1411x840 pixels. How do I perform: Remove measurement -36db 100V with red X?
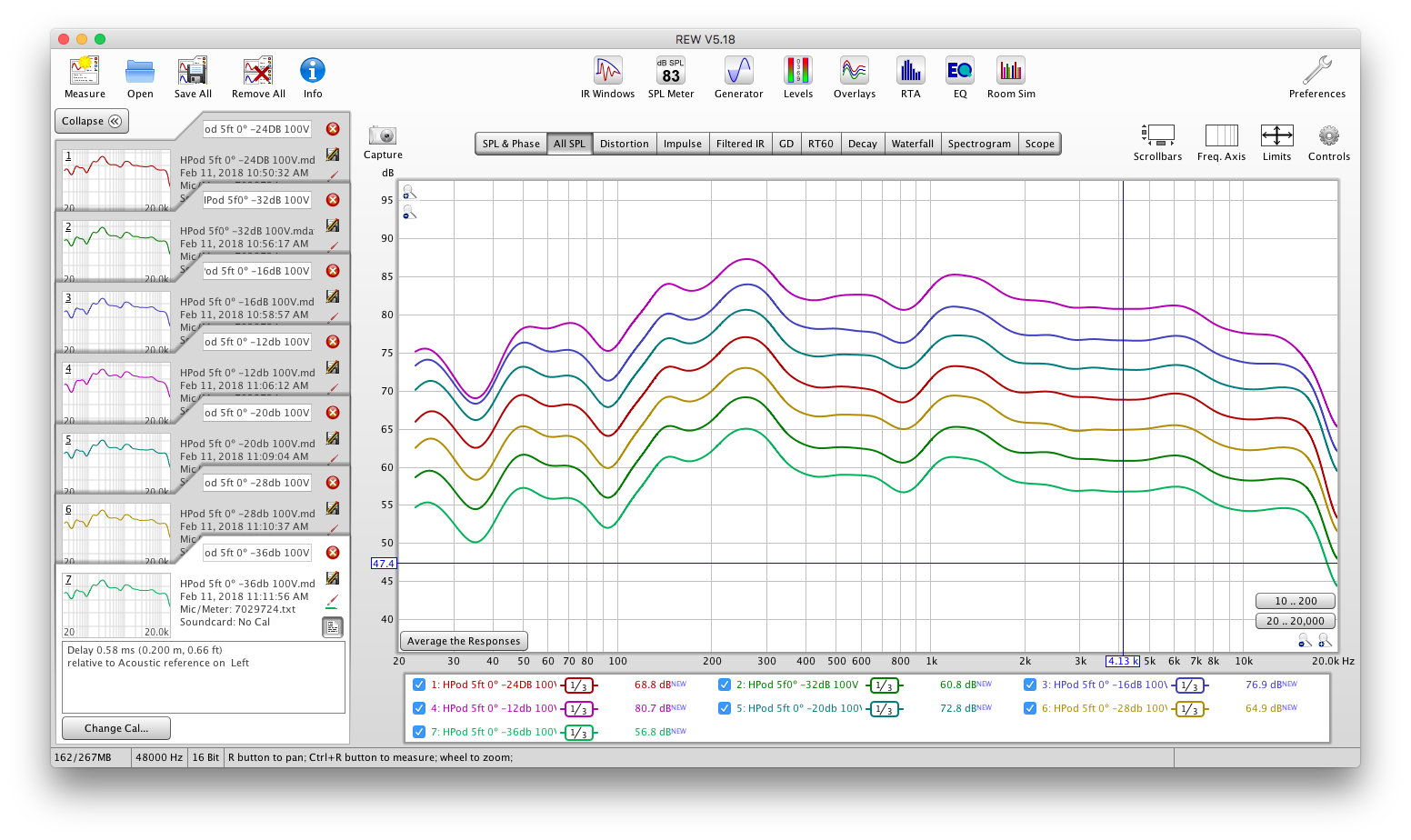click(333, 553)
